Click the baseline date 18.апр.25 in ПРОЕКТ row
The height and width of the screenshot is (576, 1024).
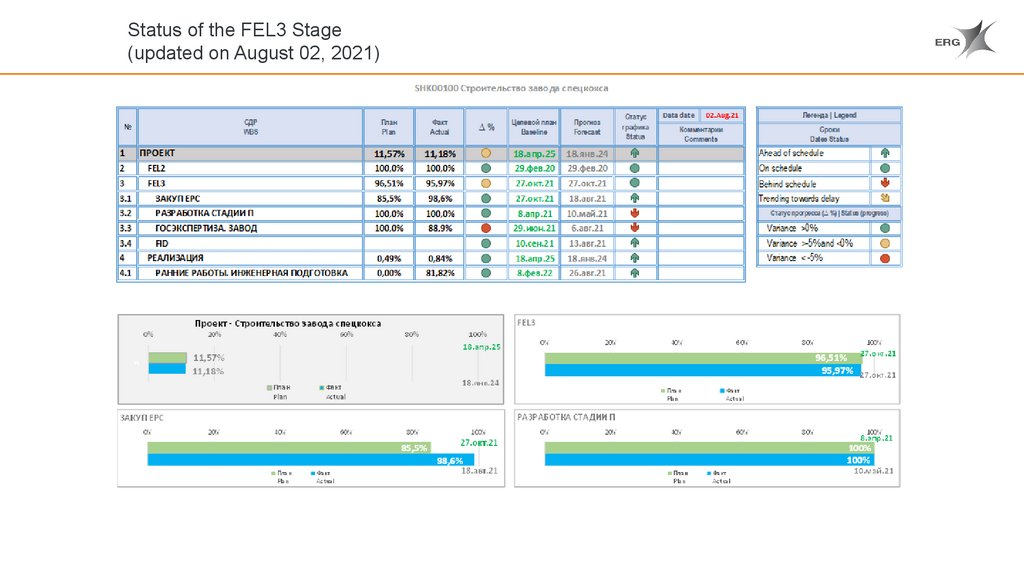tap(534, 154)
